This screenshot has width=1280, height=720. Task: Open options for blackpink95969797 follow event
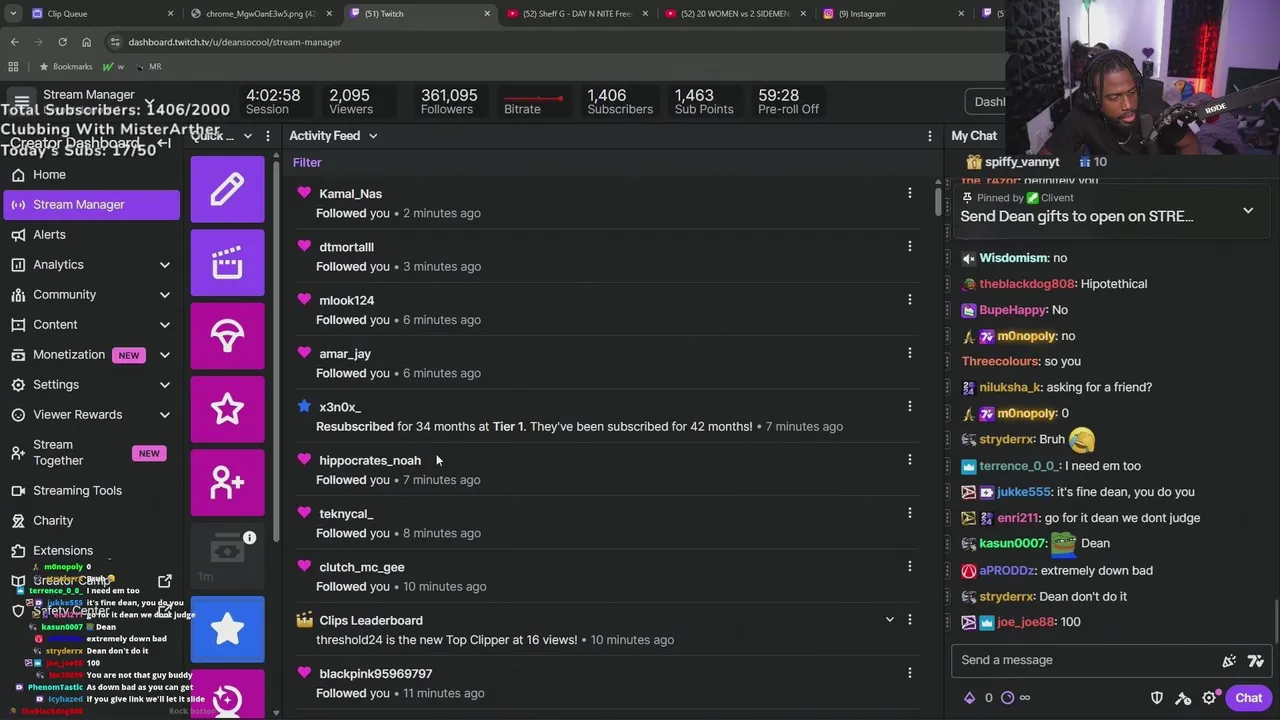click(910, 673)
